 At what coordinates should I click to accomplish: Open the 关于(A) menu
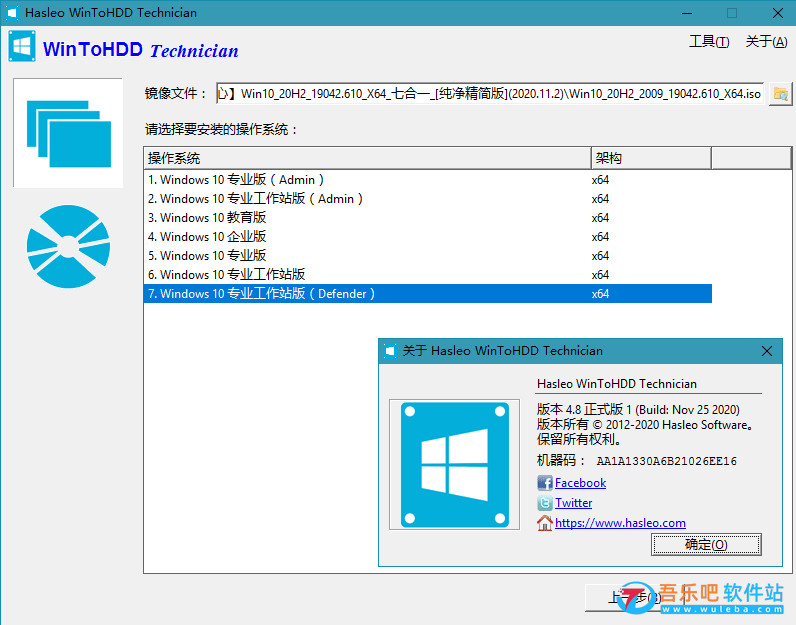pyautogui.click(x=766, y=42)
